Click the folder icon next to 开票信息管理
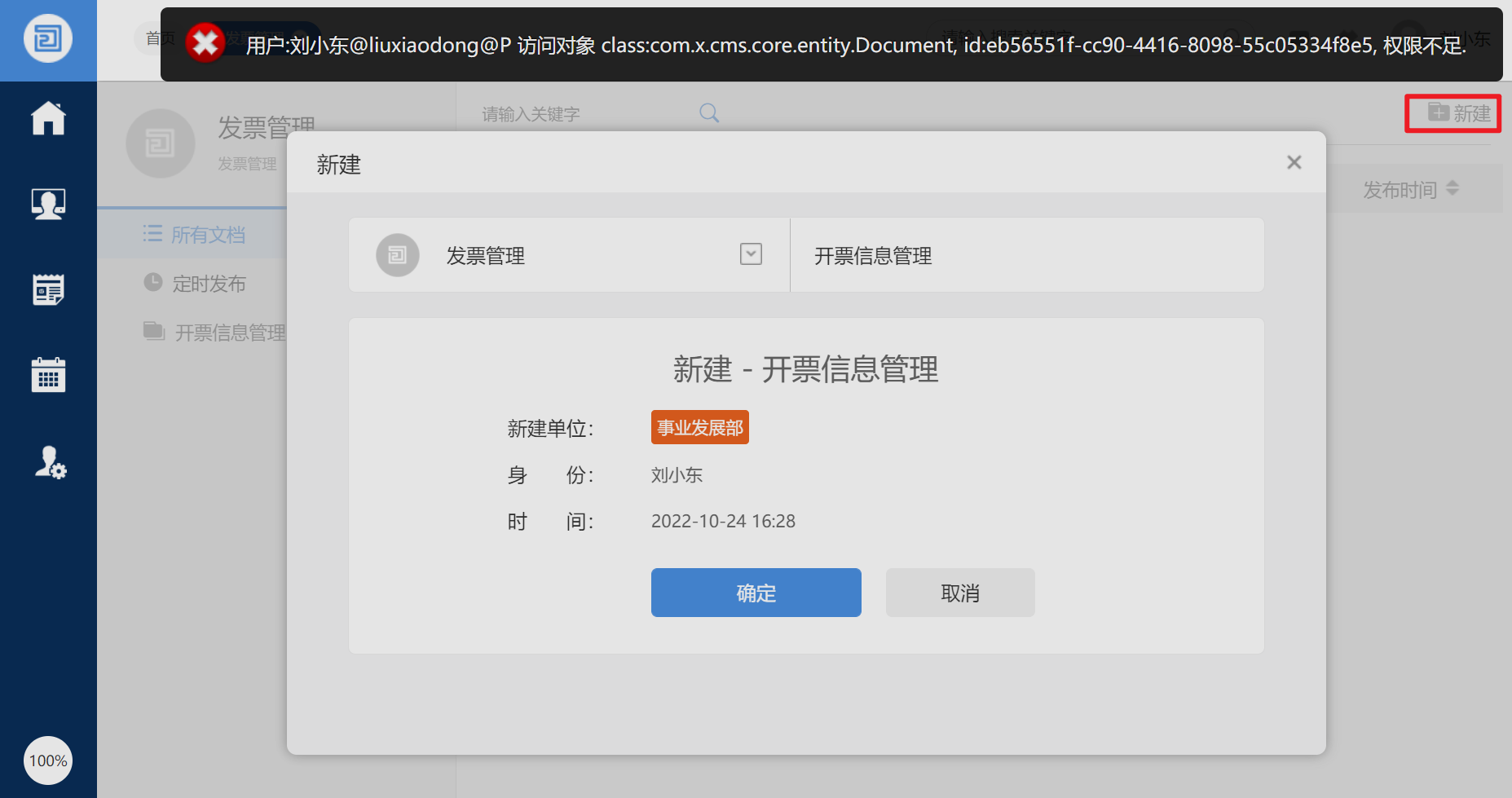Image resolution: width=1512 pixels, height=798 pixels. [x=154, y=331]
